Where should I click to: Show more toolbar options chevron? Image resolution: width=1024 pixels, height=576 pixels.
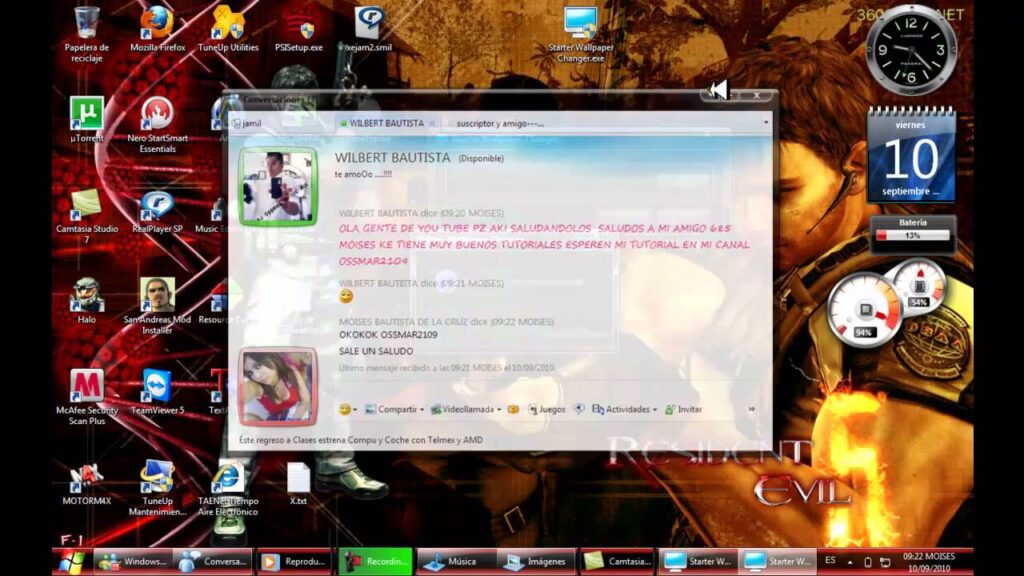pyautogui.click(x=751, y=409)
